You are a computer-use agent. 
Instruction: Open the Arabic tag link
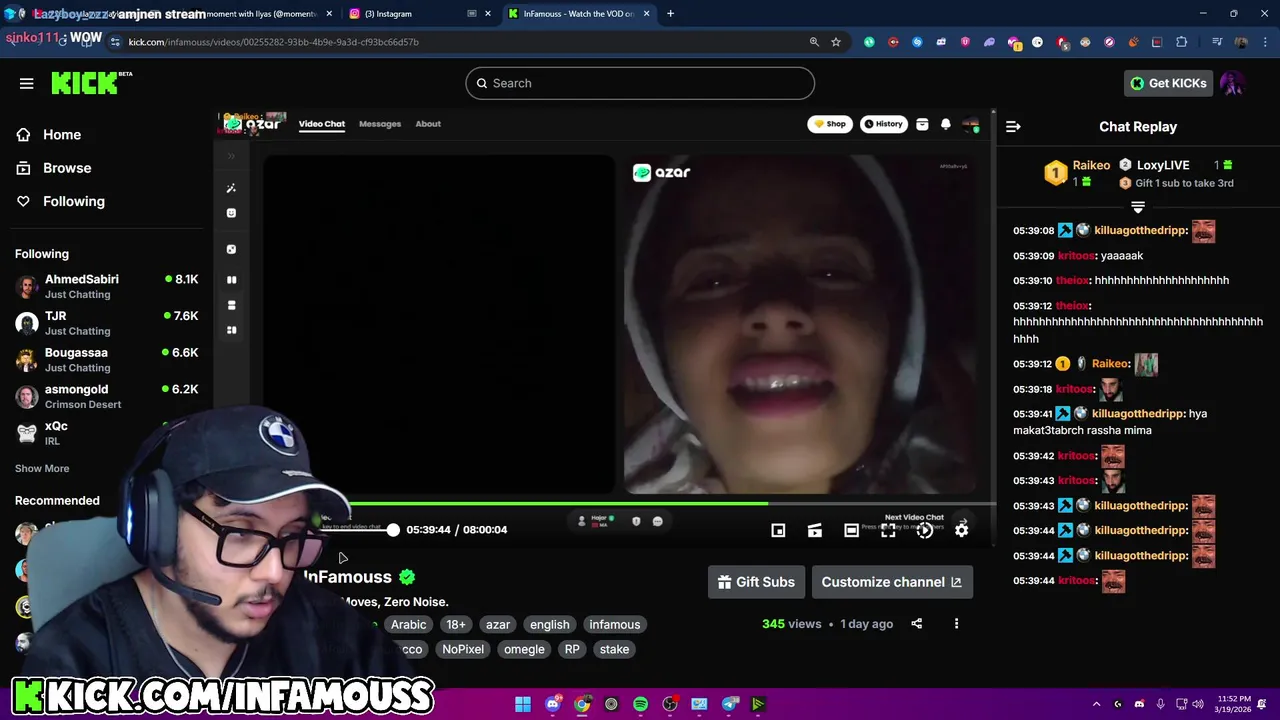click(x=408, y=624)
